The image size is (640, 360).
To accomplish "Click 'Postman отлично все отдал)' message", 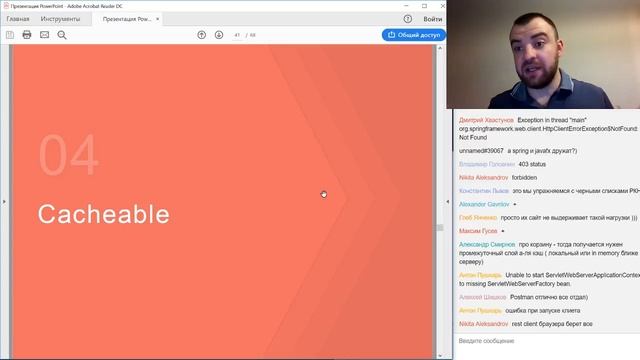I will (x=549, y=297).
